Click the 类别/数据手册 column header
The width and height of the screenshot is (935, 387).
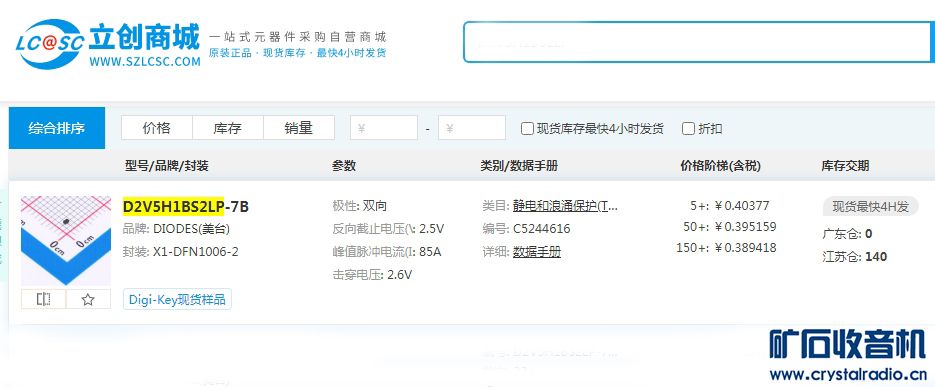tap(519, 166)
